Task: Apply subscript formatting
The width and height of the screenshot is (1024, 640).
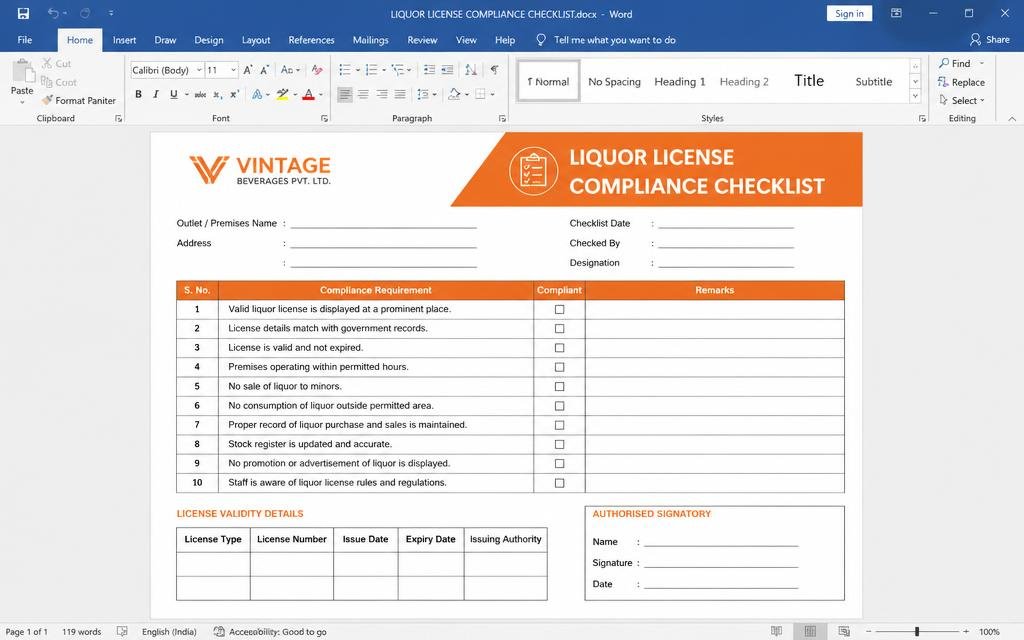Action: (x=217, y=94)
